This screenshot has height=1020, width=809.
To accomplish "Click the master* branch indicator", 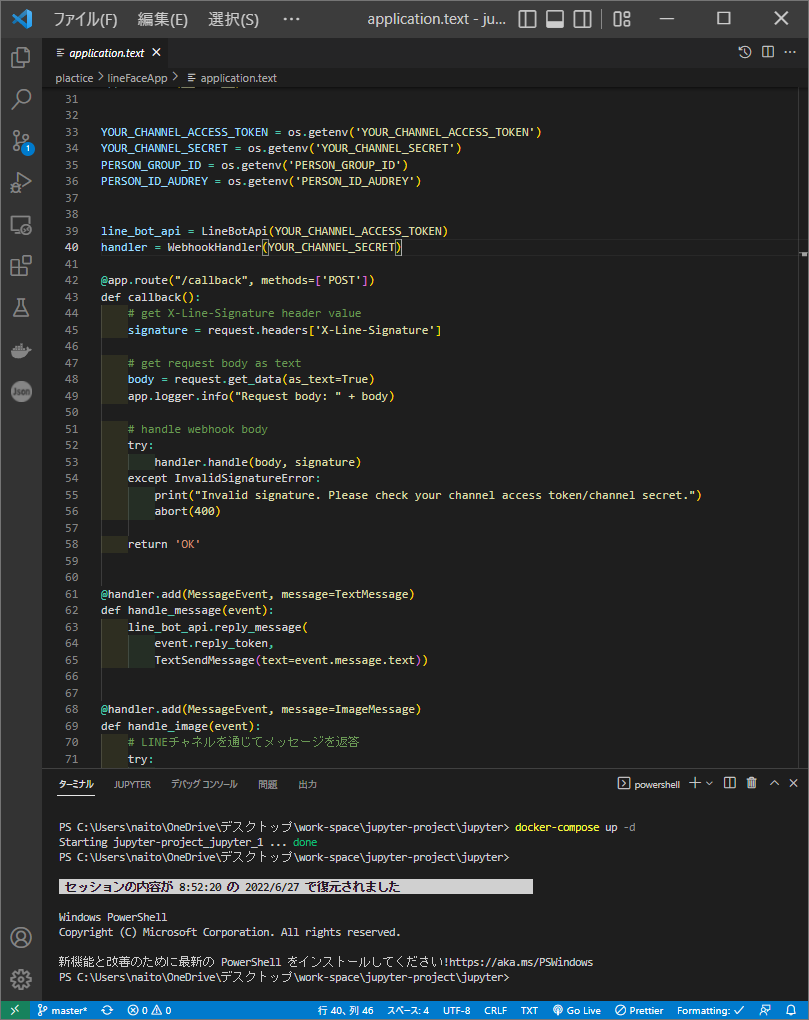I will click(x=62, y=1010).
